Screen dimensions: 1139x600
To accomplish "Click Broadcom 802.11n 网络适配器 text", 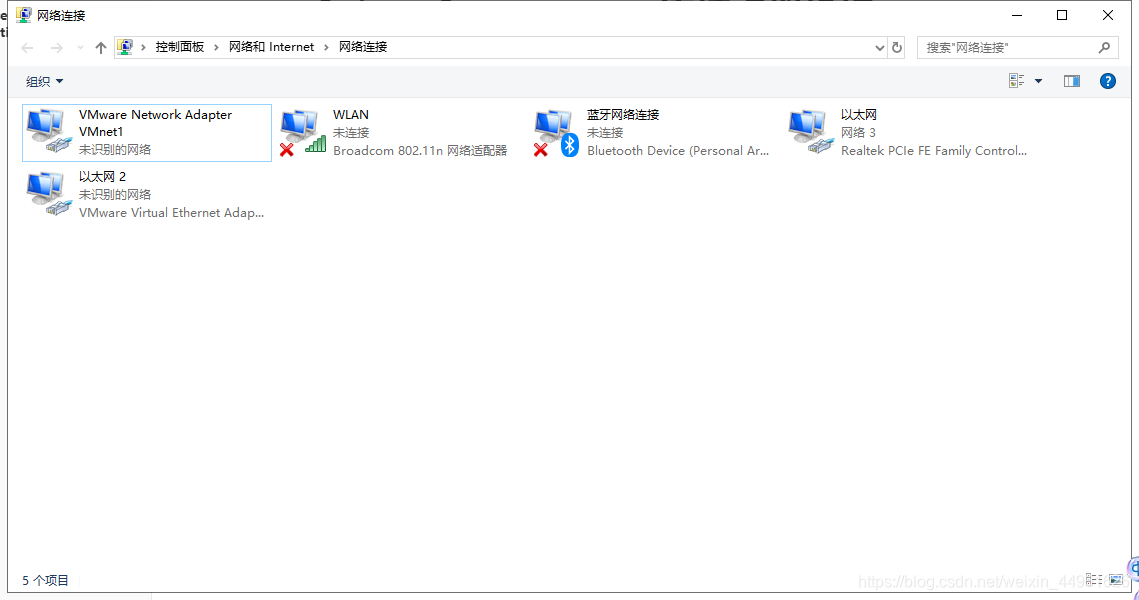I will [x=420, y=150].
